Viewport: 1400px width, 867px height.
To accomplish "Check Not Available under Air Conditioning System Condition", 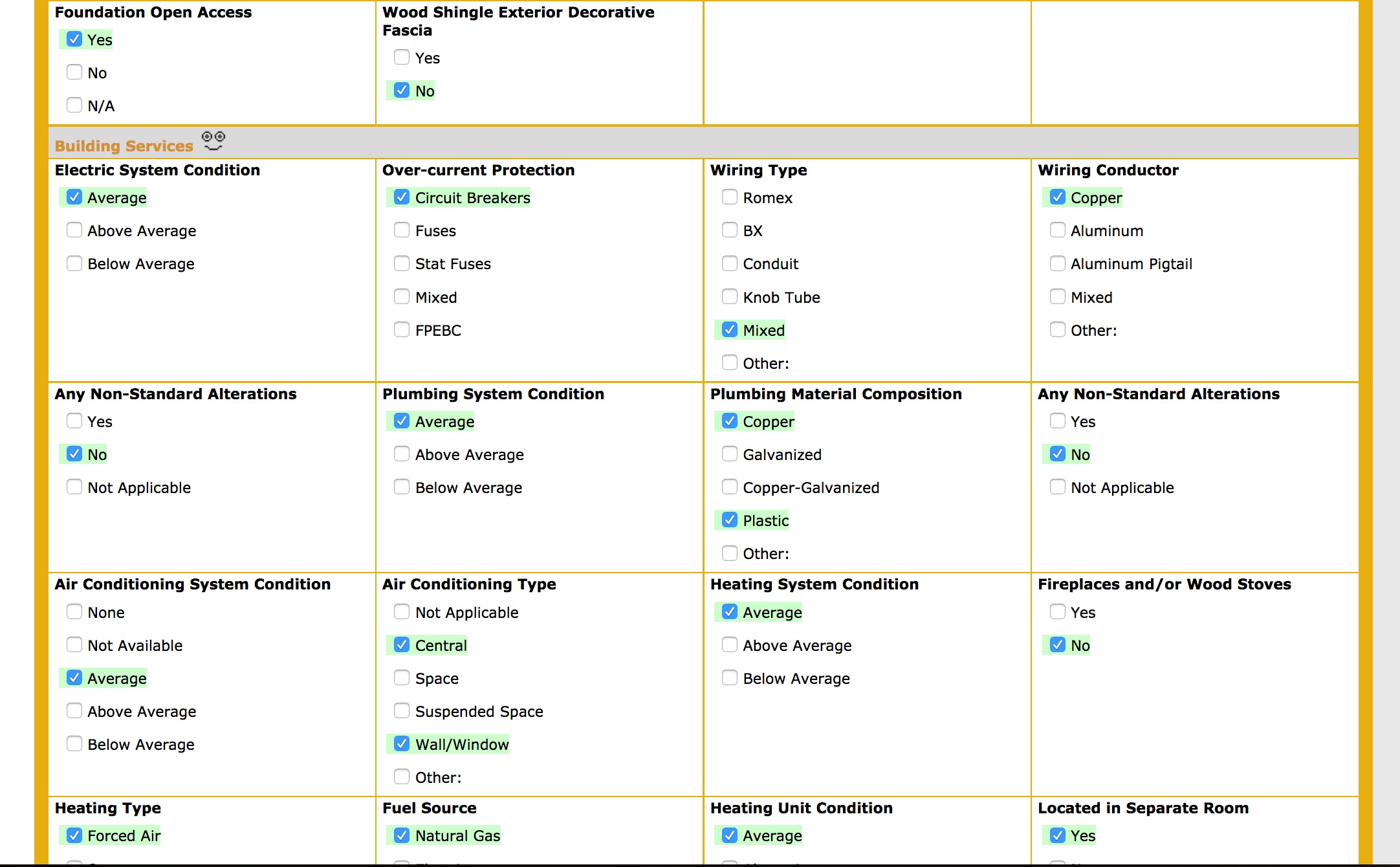I will 74,644.
